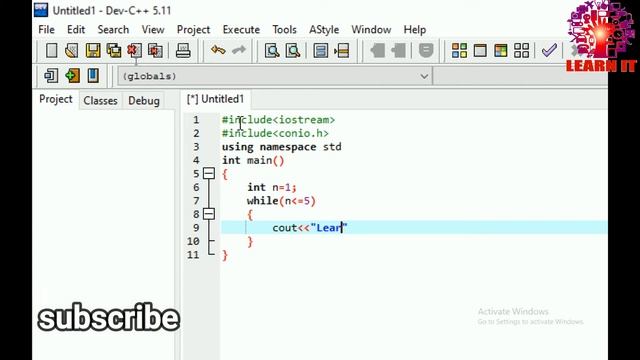Close the current file with red X icon

[134, 51]
